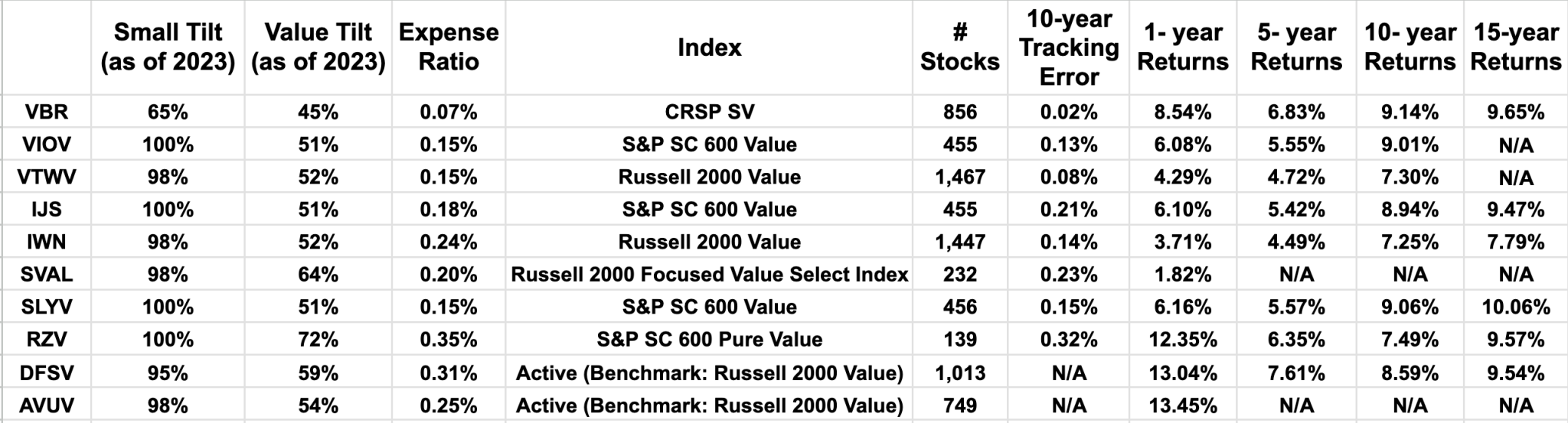Screen dimensions: 1568x423
Task: Click the AVUV ticker cell
Action: coord(46,405)
